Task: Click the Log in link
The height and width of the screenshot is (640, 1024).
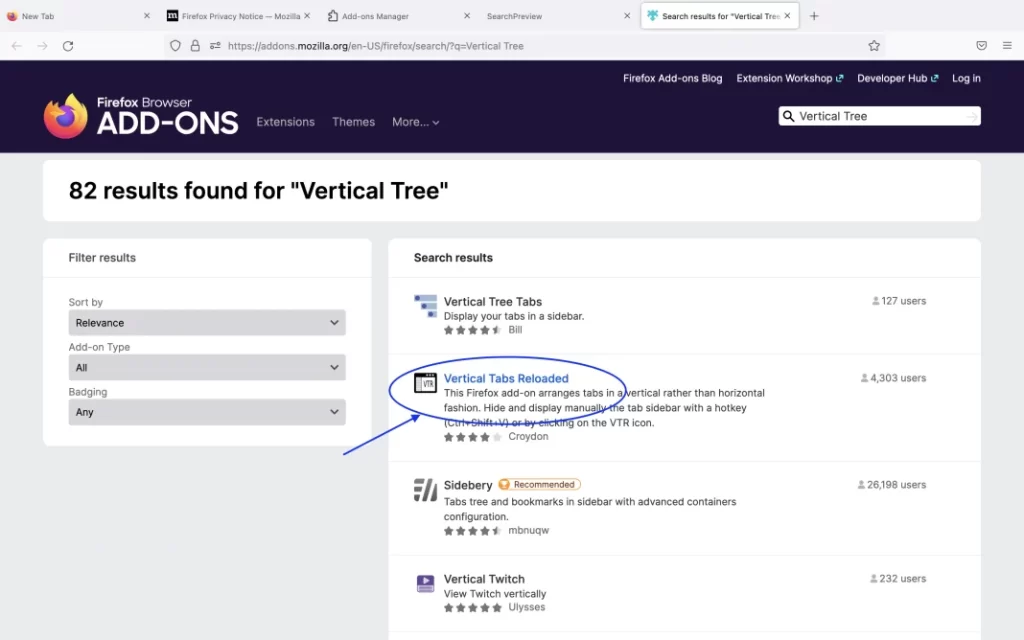Action: (966, 78)
